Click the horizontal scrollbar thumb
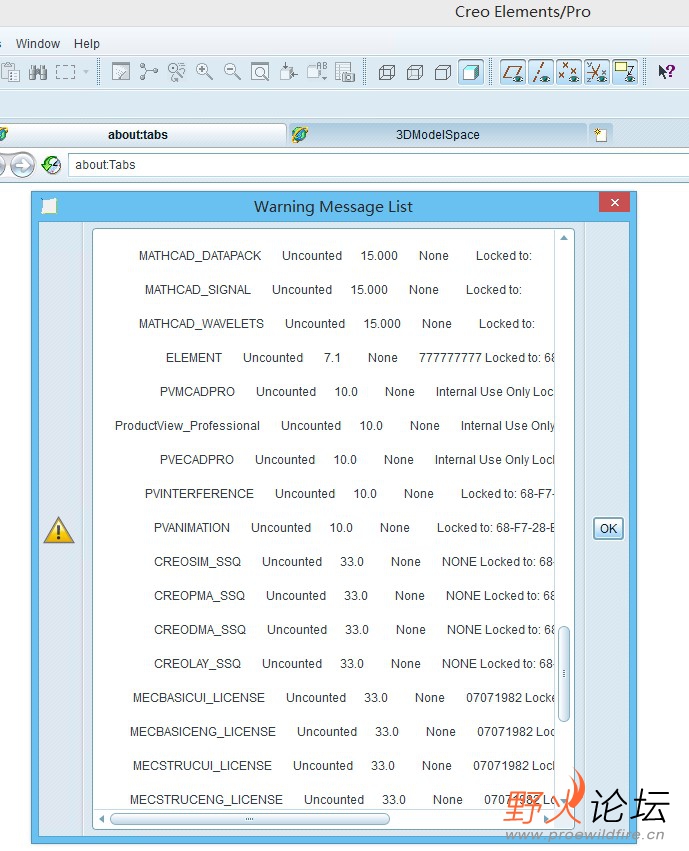 [x=250, y=819]
